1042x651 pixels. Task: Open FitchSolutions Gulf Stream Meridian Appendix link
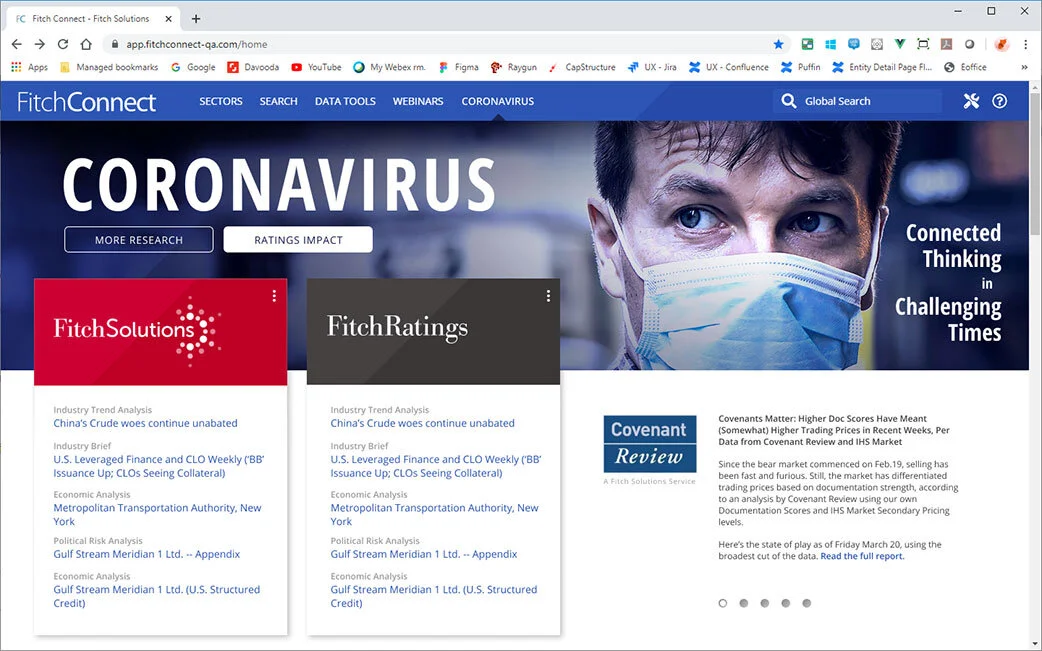click(x=146, y=554)
